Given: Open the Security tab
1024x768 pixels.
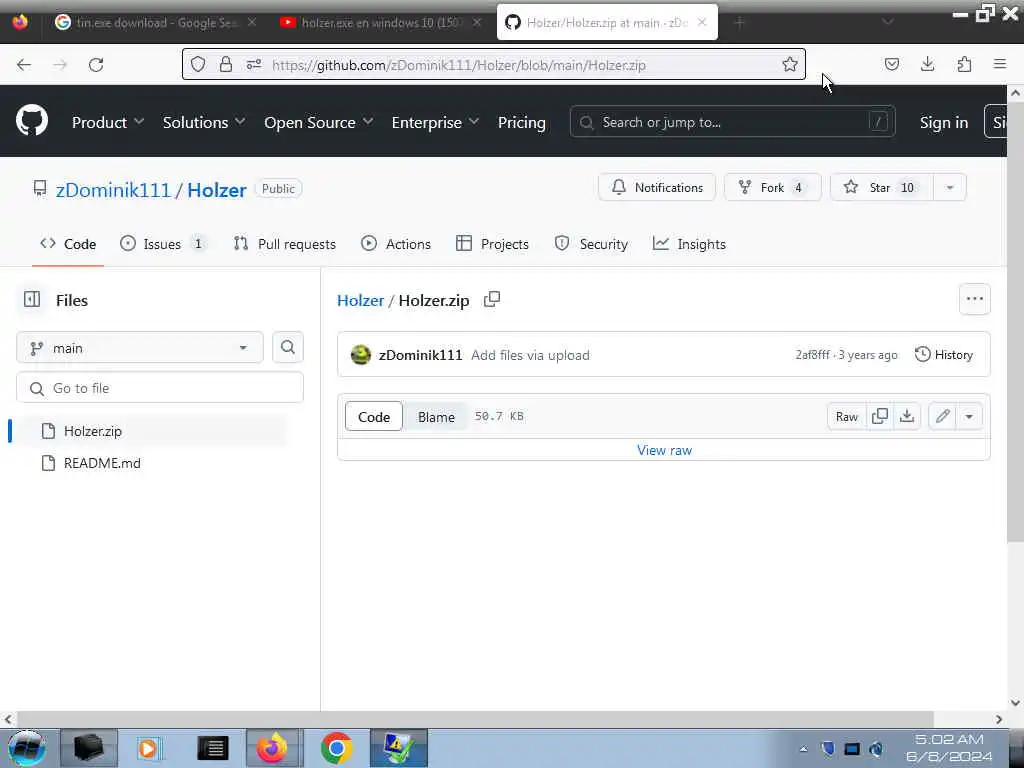Looking at the screenshot, I should [x=591, y=244].
